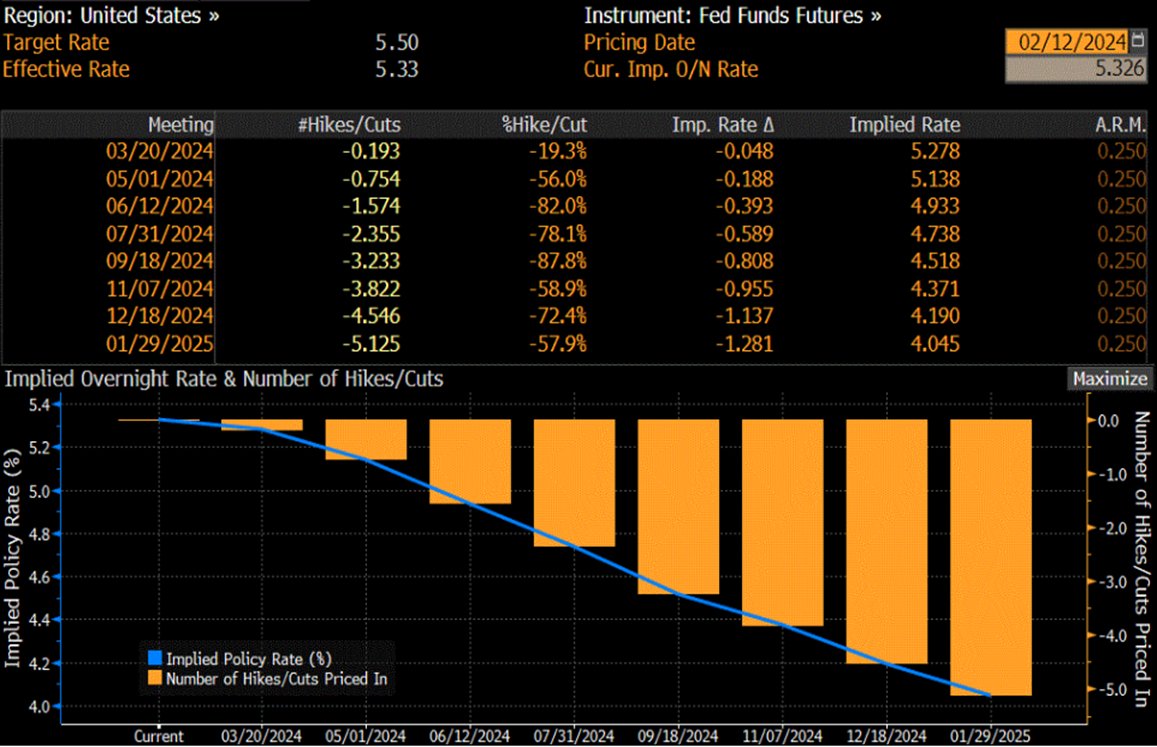Viewport: 1157px width, 747px height.
Task: Click the %Hike/Cut column header
Action: [x=544, y=125]
